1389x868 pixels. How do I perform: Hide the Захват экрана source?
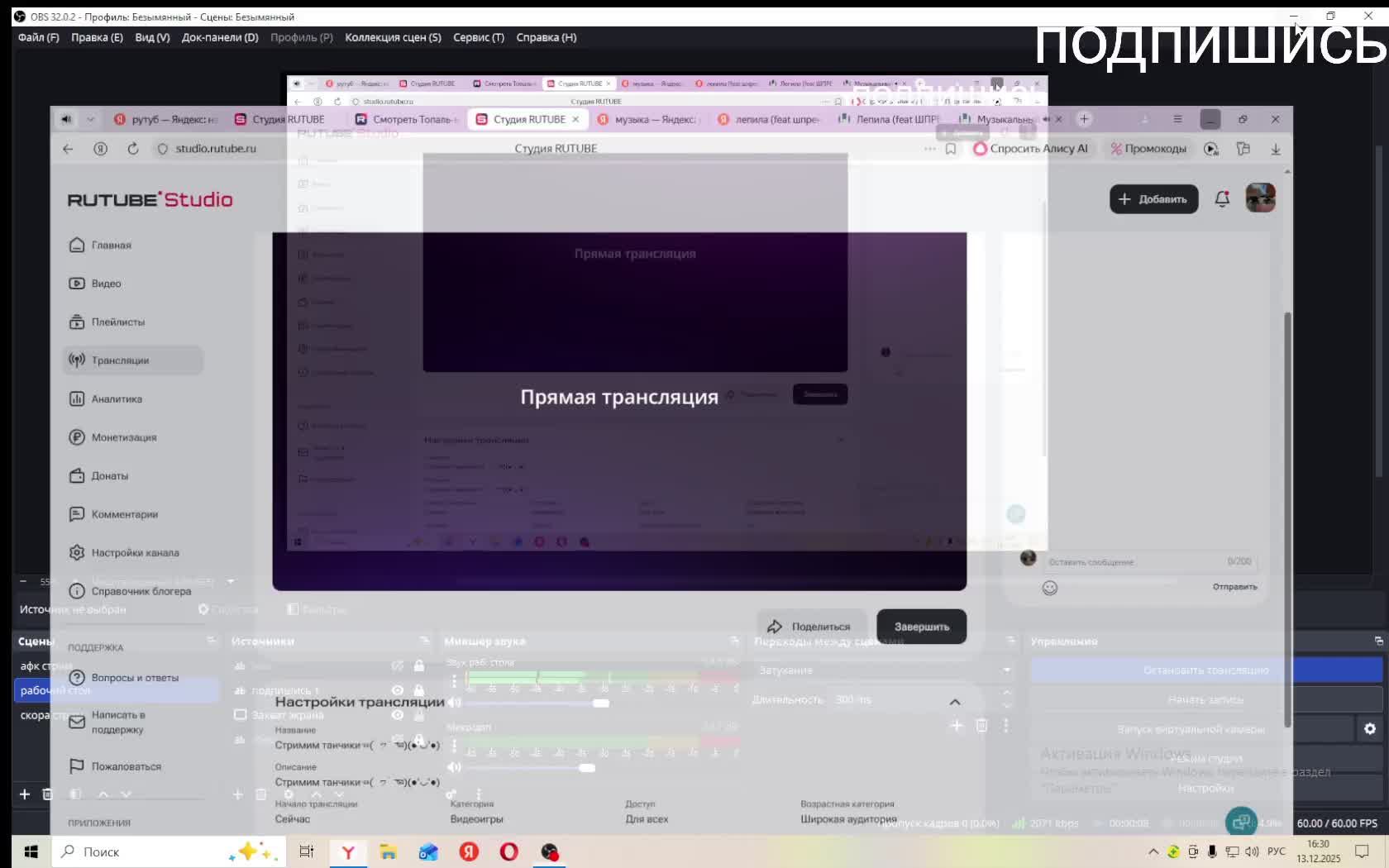tap(397, 714)
